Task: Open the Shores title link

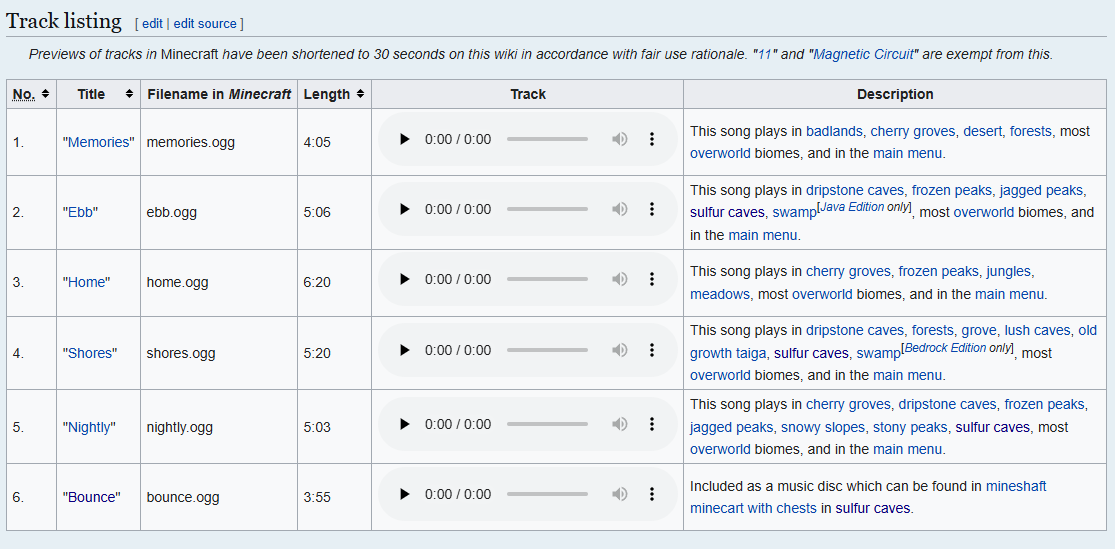Action: [90, 353]
